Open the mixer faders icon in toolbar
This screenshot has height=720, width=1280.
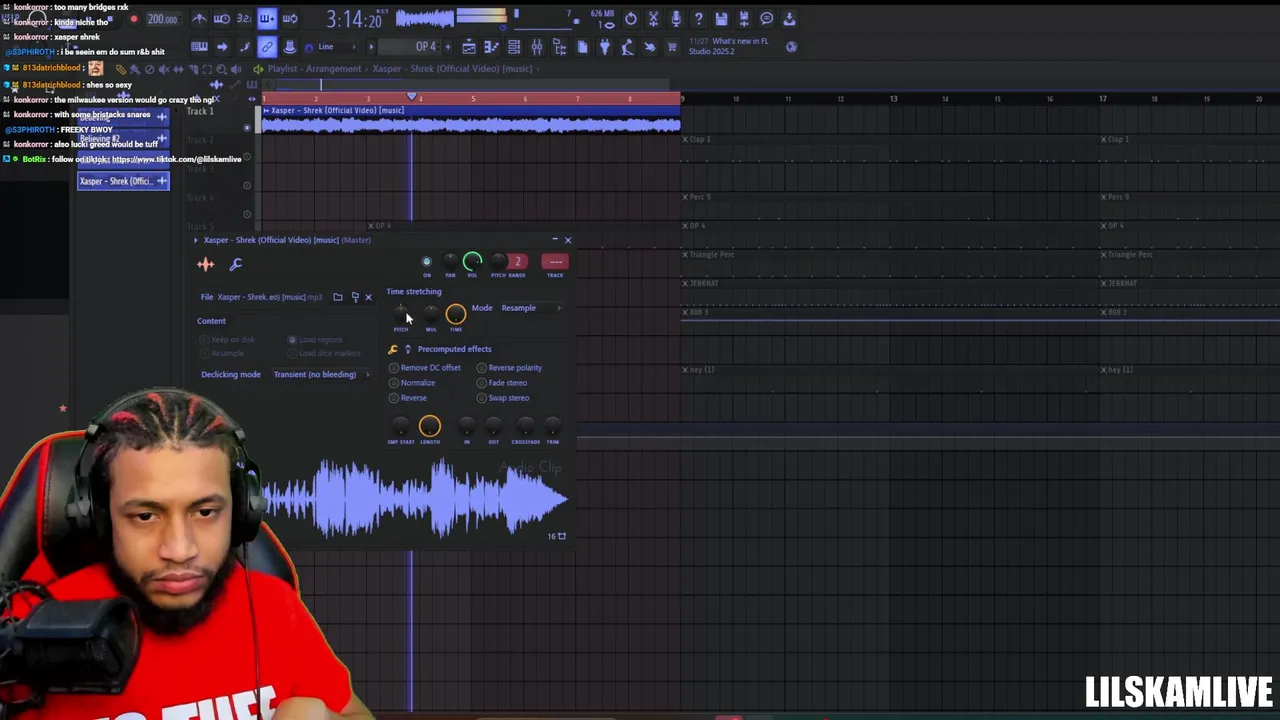pyautogui.click(x=536, y=47)
